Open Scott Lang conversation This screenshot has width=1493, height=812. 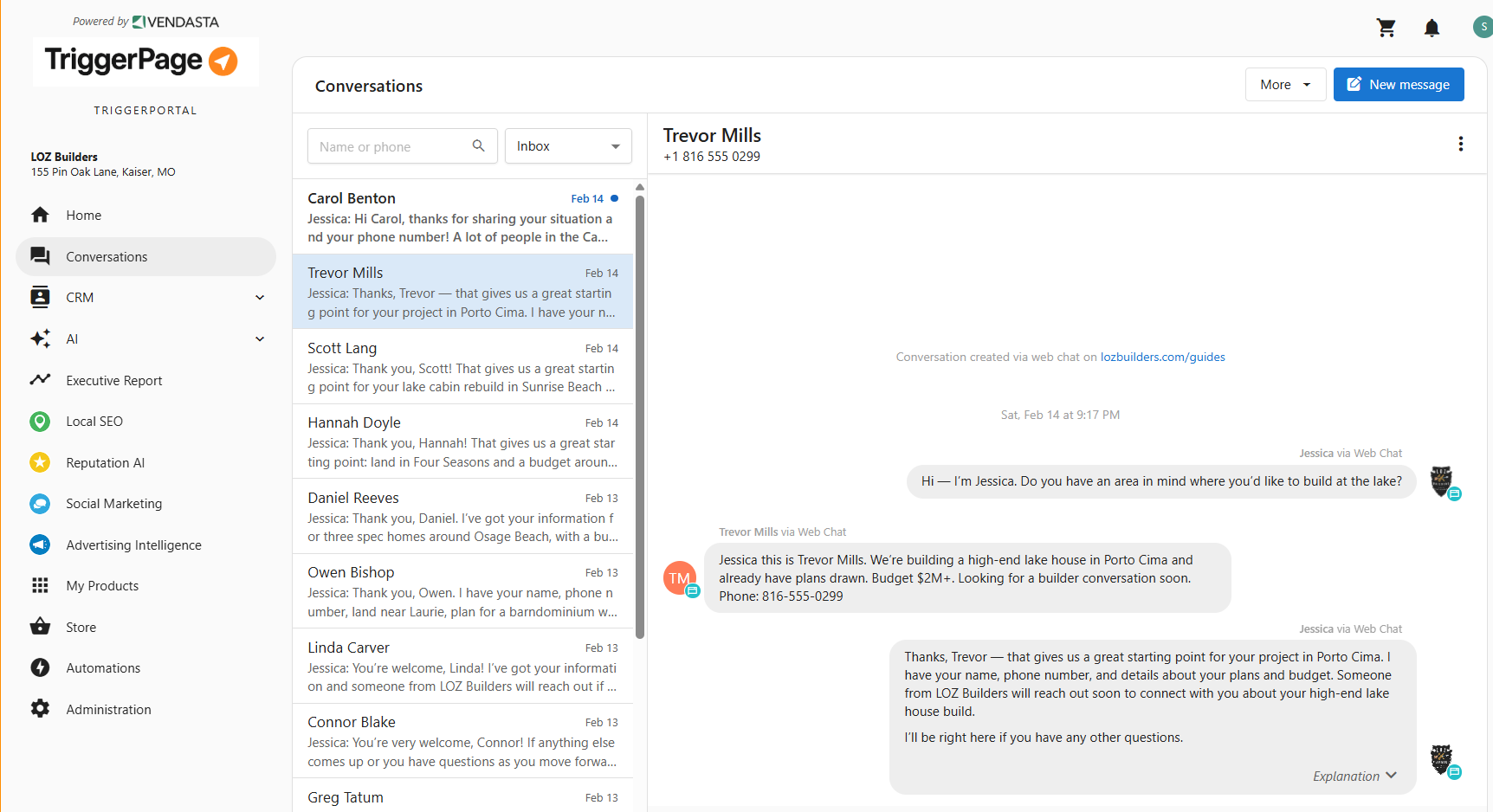(462, 367)
